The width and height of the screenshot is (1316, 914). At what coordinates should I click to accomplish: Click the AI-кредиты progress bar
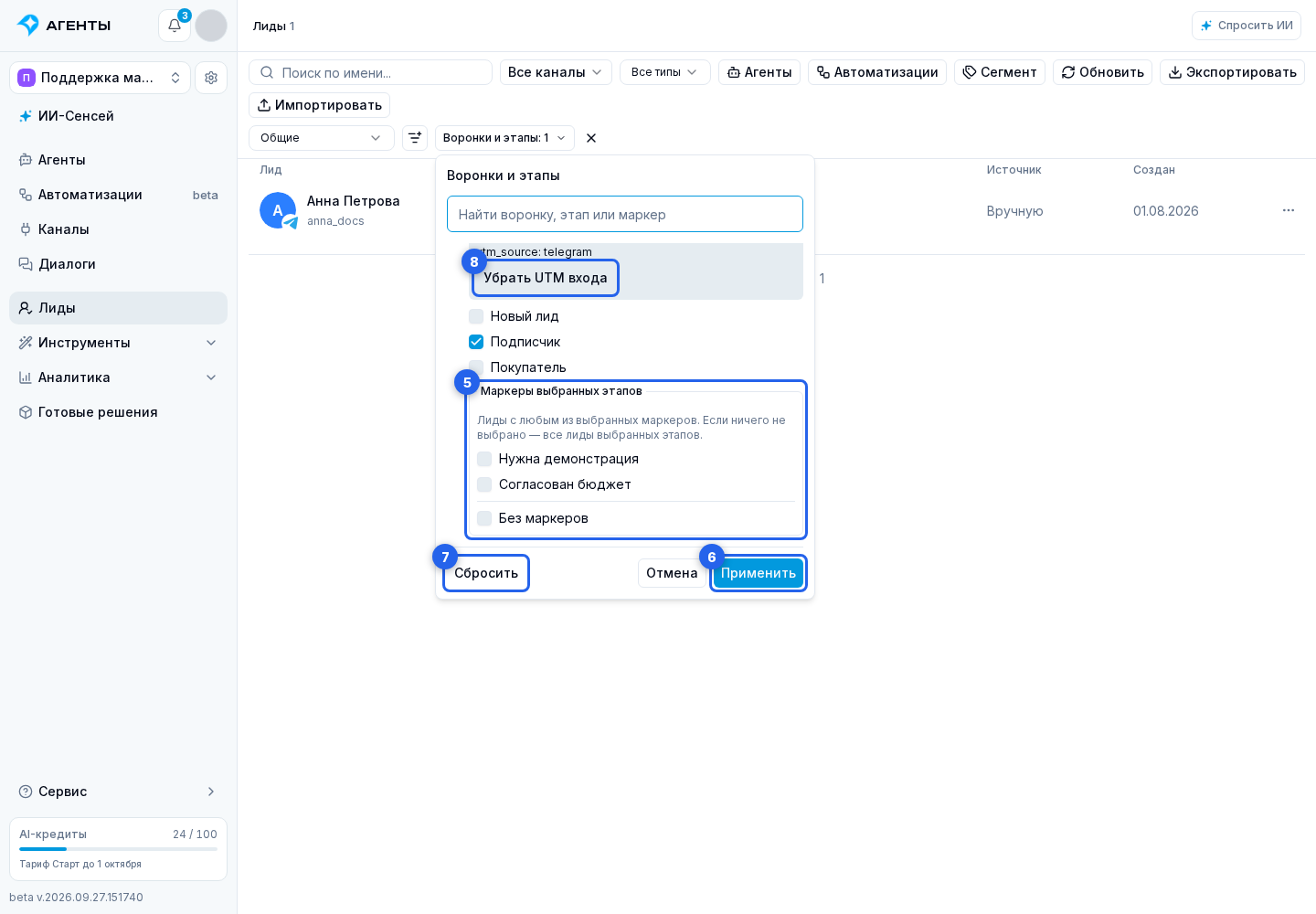(x=118, y=849)
